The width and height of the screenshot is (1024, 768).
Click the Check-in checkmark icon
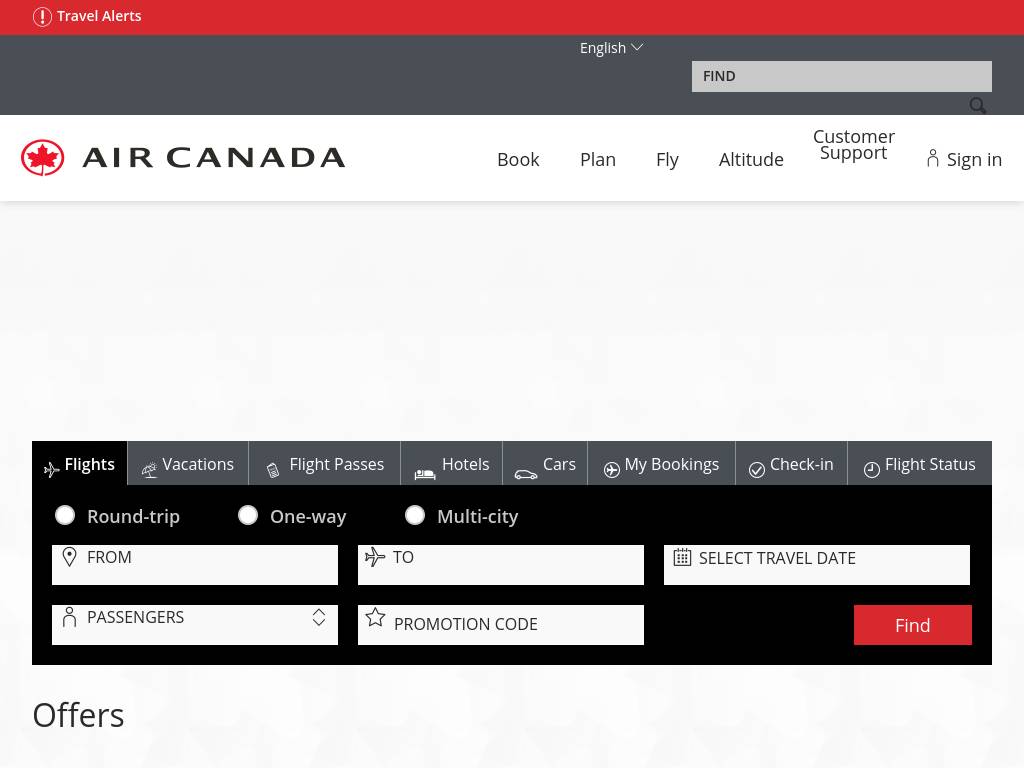click(x=757, y=470)
